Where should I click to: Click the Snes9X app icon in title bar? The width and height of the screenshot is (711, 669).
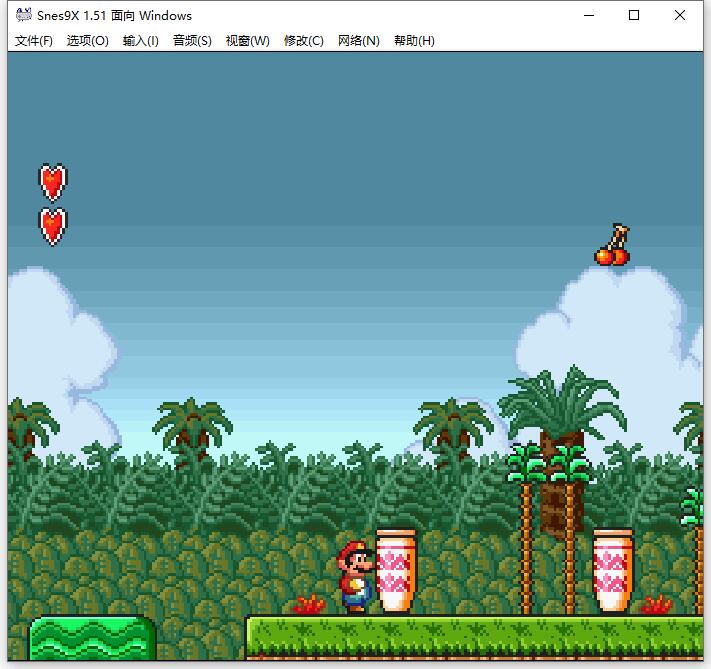24,15
